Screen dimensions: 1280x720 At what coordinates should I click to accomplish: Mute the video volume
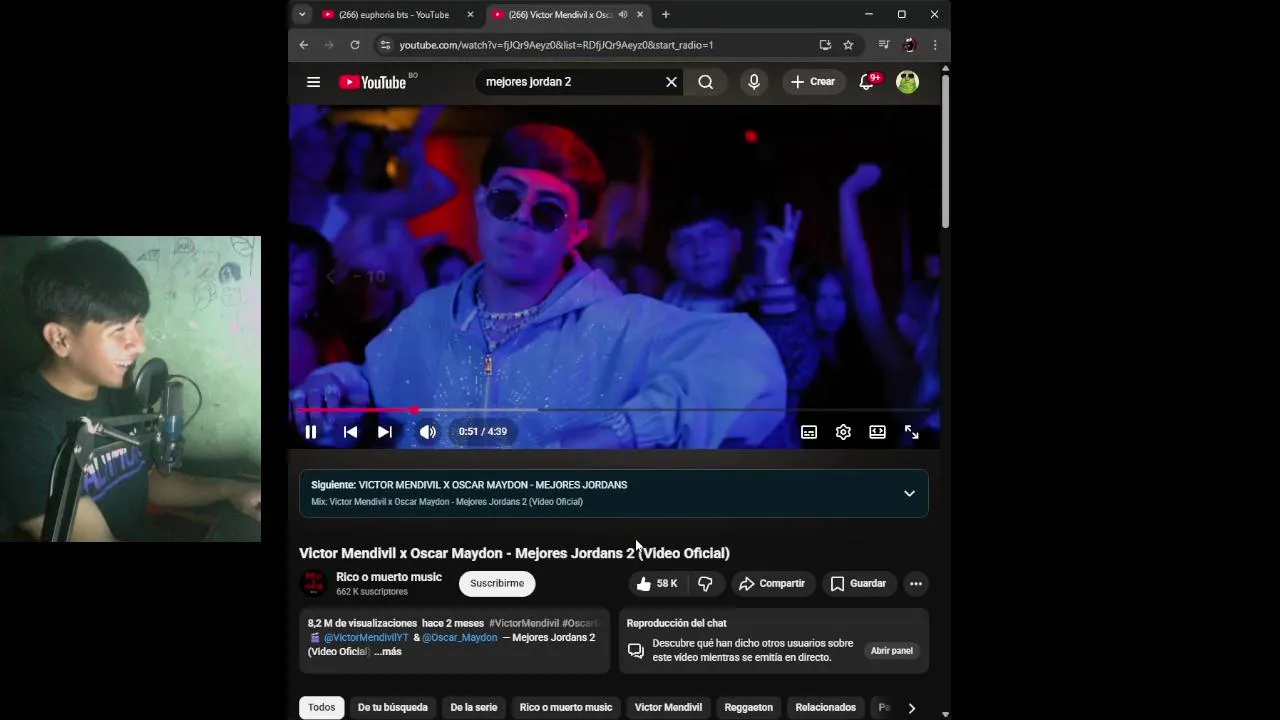pos(428,432)
